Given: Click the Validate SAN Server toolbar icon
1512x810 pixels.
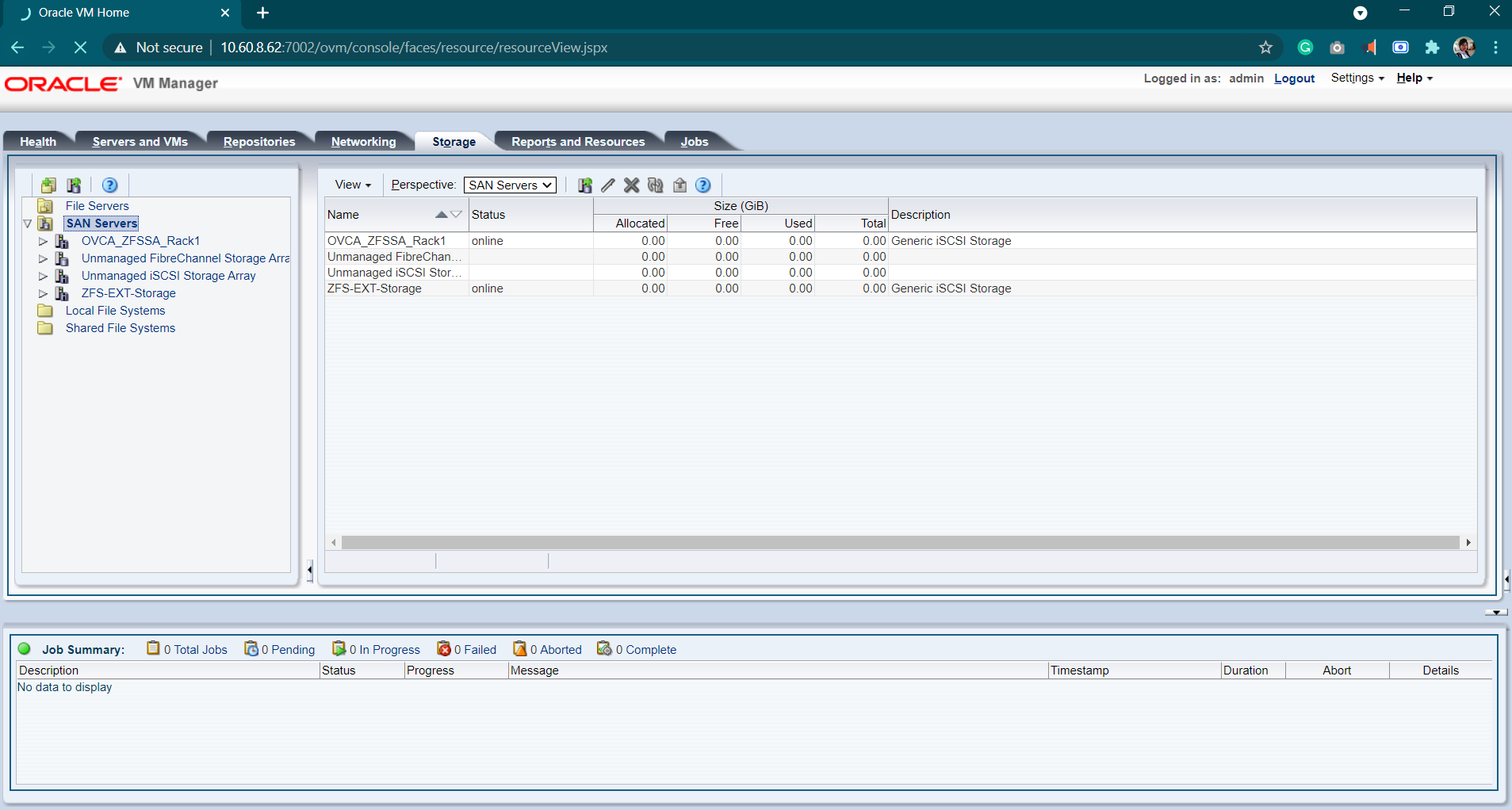Looking at the screenshot, I should (679, 185).
